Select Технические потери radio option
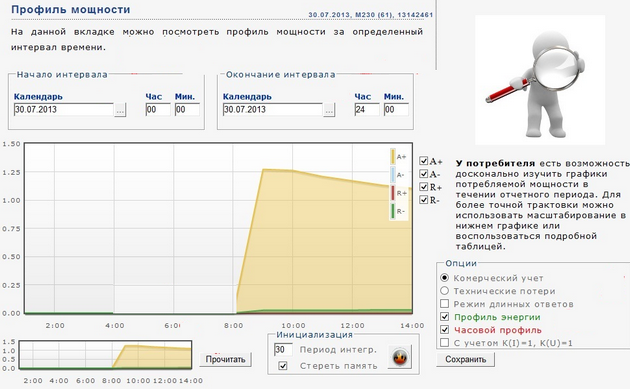 point(444,291)
